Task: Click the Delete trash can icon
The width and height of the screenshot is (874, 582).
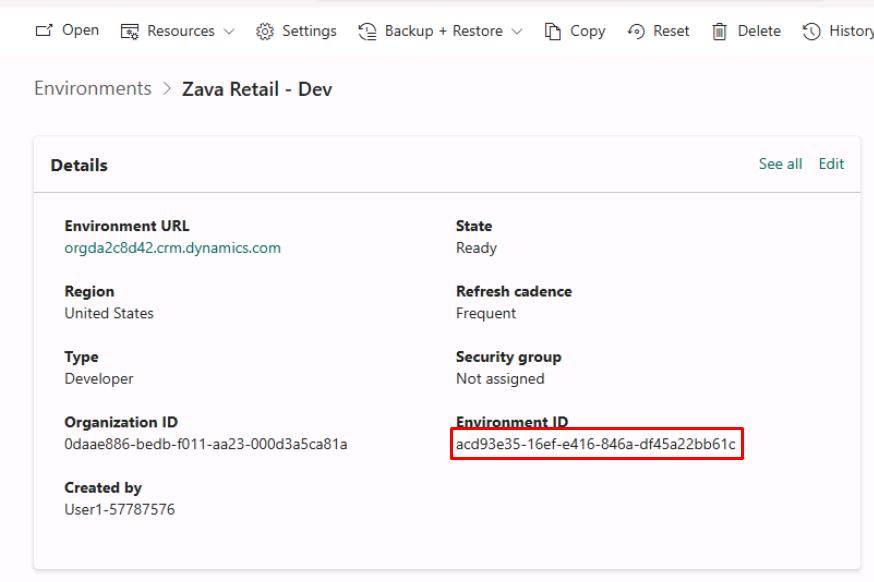Action: tap(720, 31)
